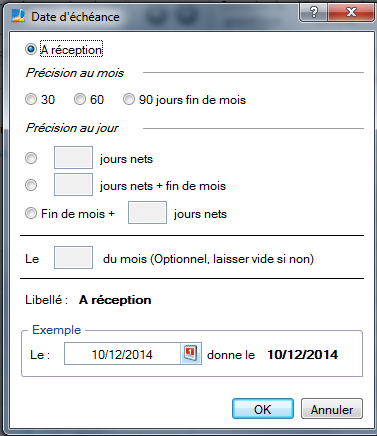Click the 'Le ... du mois' day field
This screenshot has height=436, width=377.
tap(73, 257)
